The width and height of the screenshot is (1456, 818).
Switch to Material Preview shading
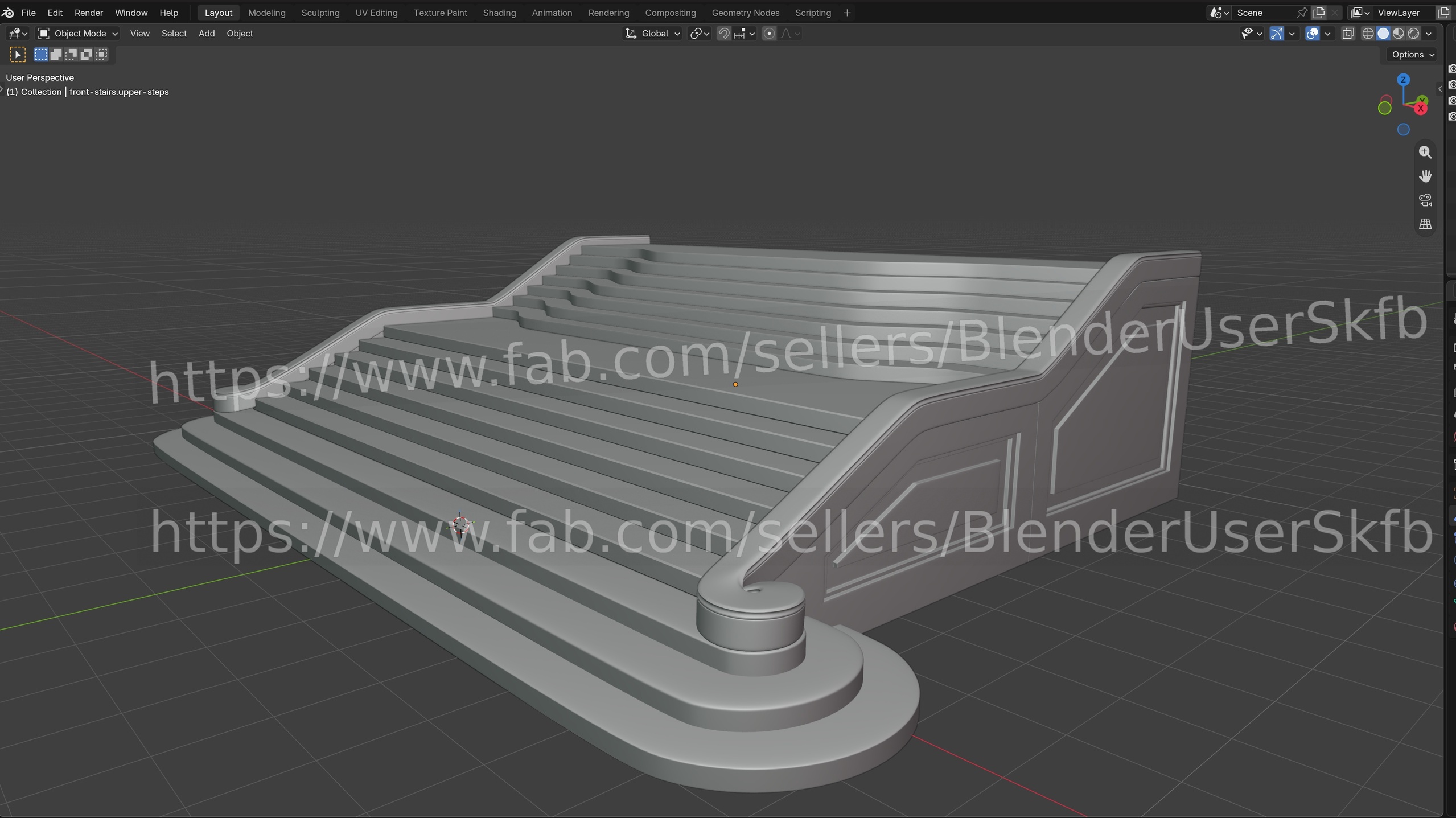point(1399,34)
